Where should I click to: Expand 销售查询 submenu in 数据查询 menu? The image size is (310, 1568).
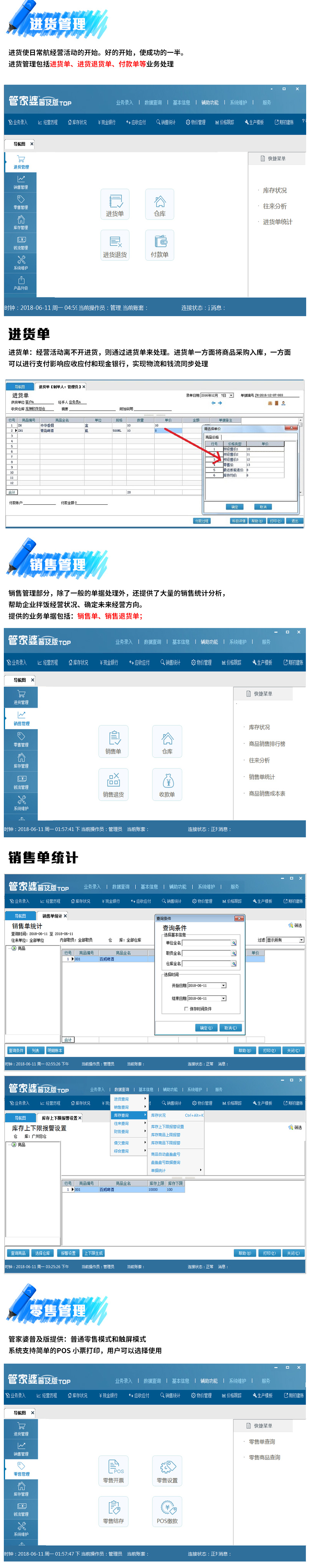[x=129, y=1107]
